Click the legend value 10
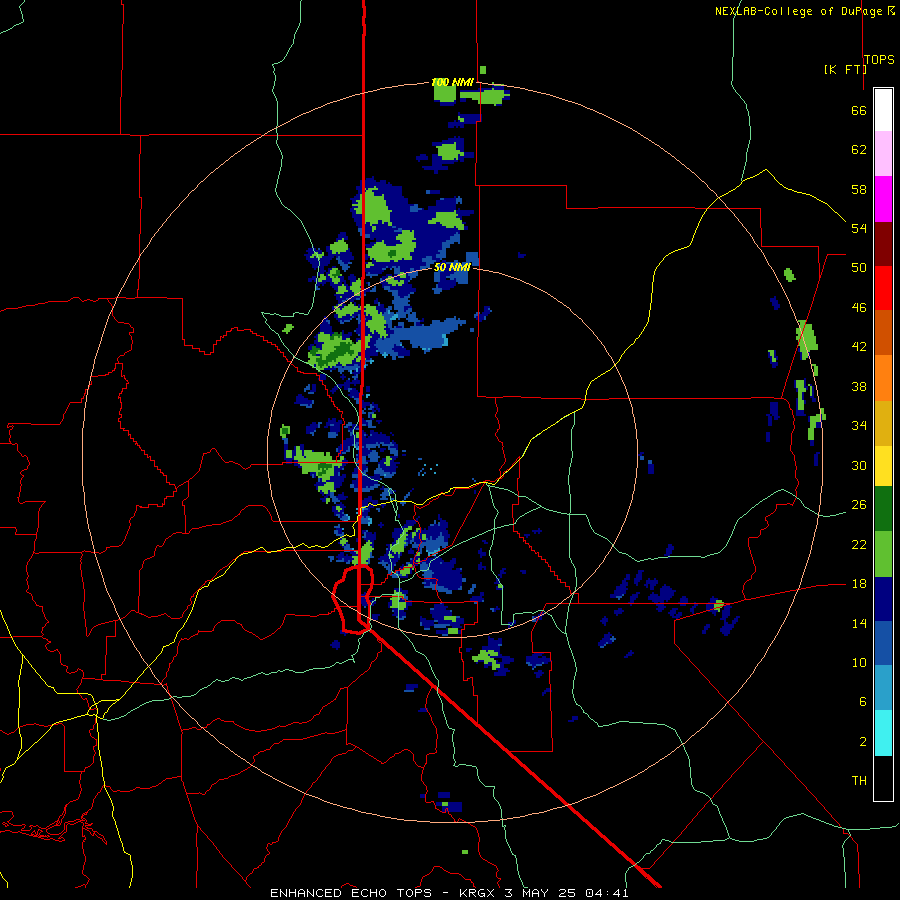The image size is (900, 900). tap(859, 662)
